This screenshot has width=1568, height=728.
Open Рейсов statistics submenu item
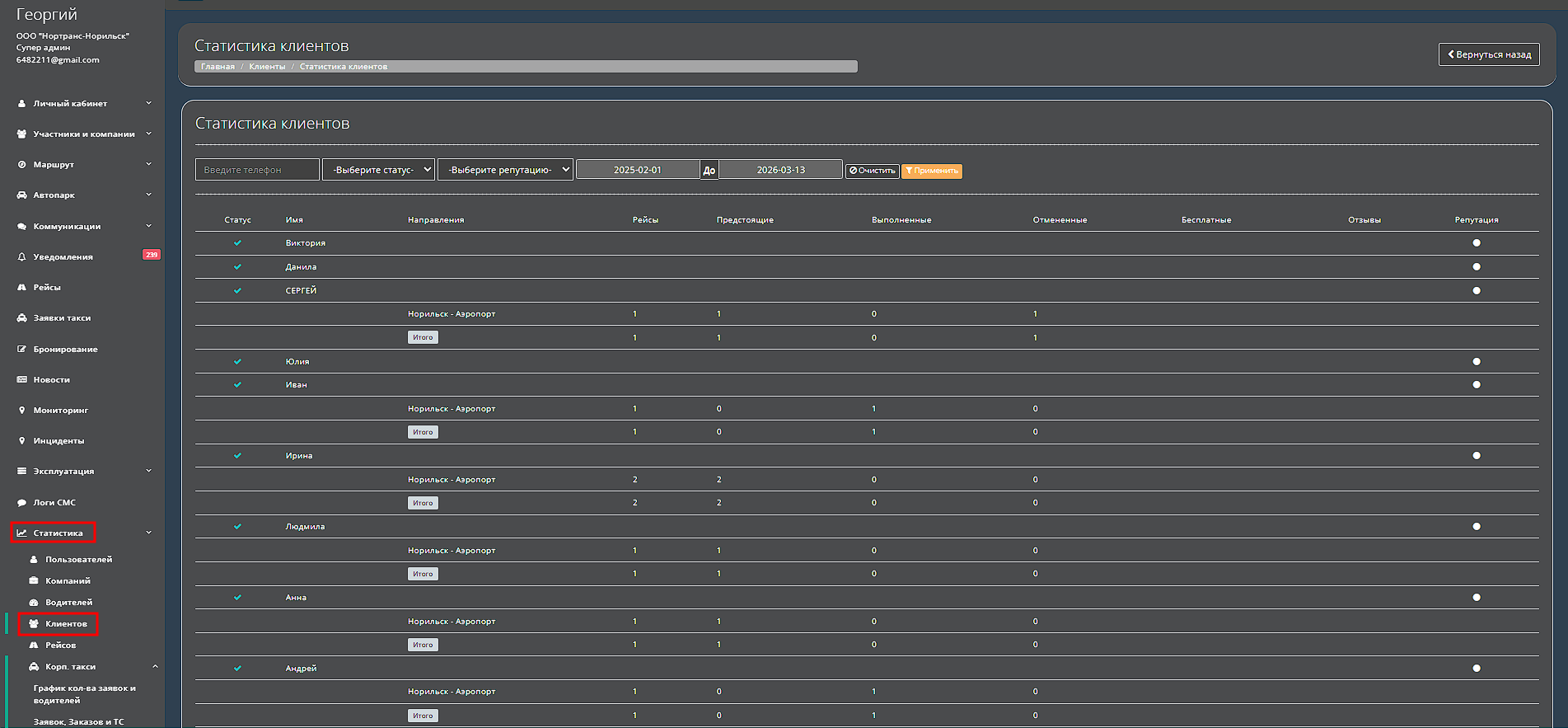tap(60, 646)
